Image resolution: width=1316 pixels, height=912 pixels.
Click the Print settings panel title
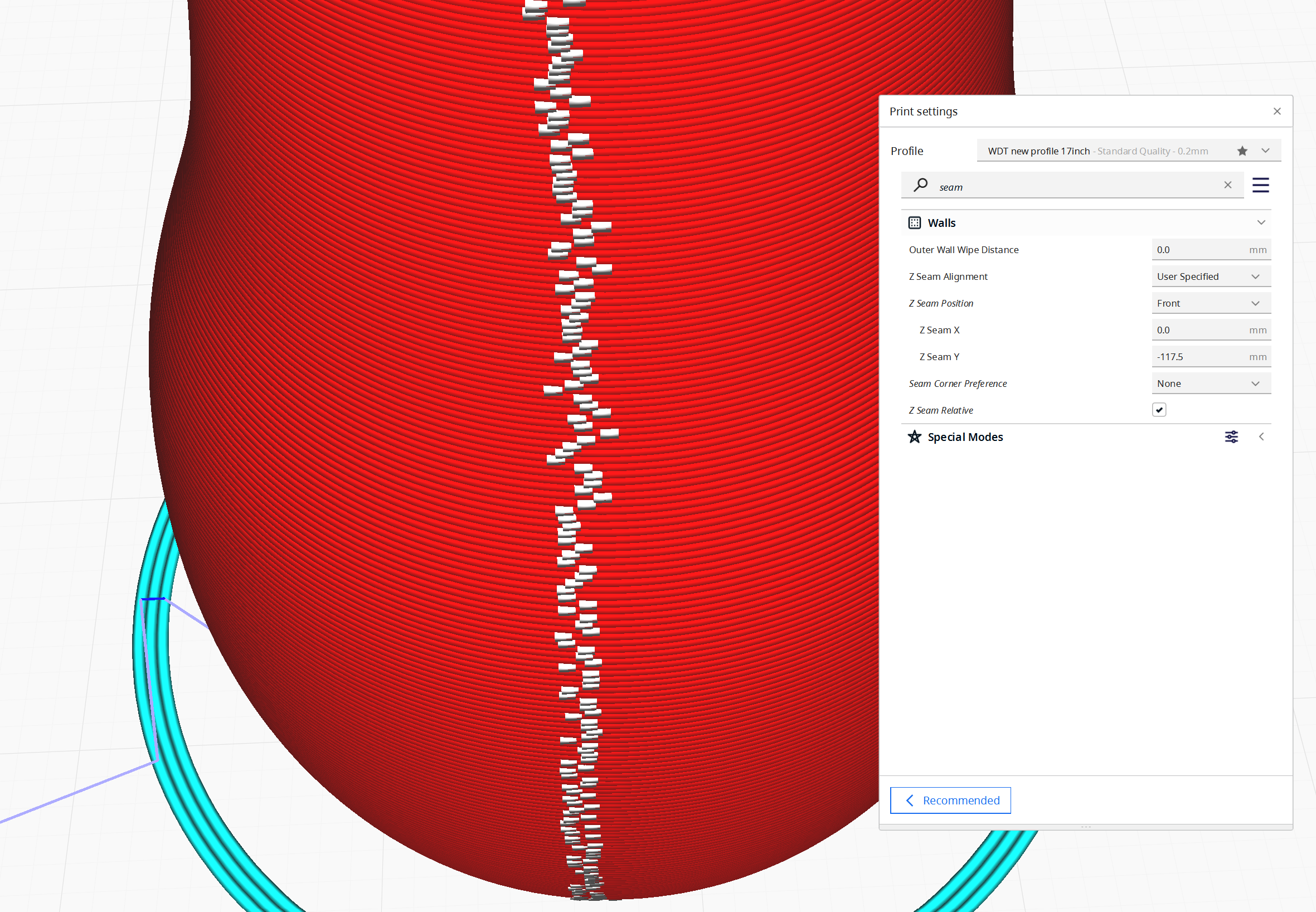(923, 111)
